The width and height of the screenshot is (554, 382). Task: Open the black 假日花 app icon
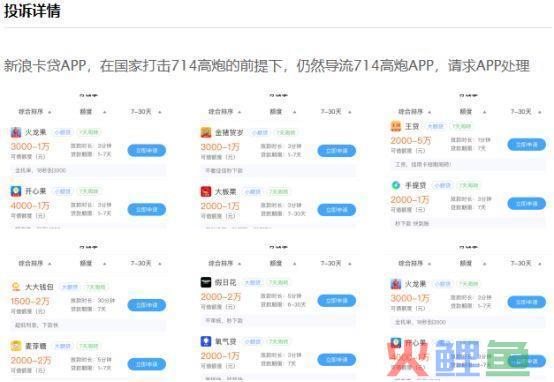click(x=206, y=282)
